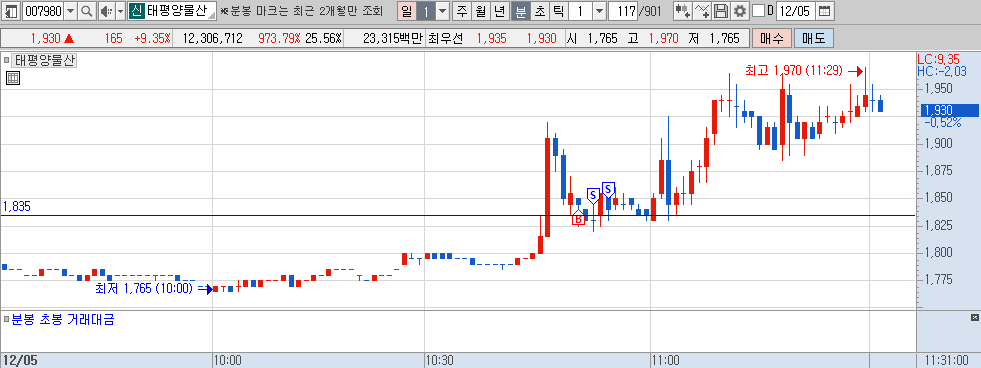Viewport: 981px width, 368px height.
Task: Click the blue 1,835 horizontal line label
Action: click(x=17, y=207)
